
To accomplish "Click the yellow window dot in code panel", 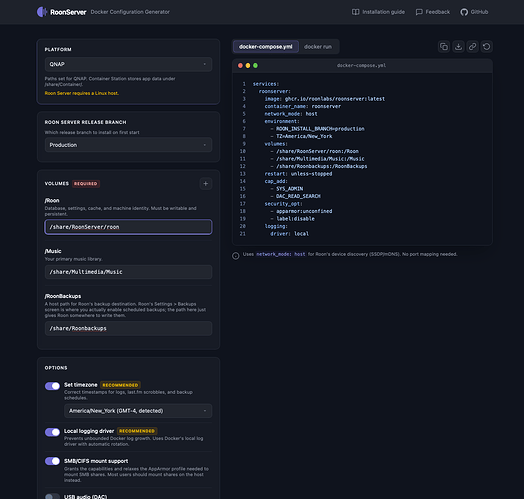I will 248,66.
